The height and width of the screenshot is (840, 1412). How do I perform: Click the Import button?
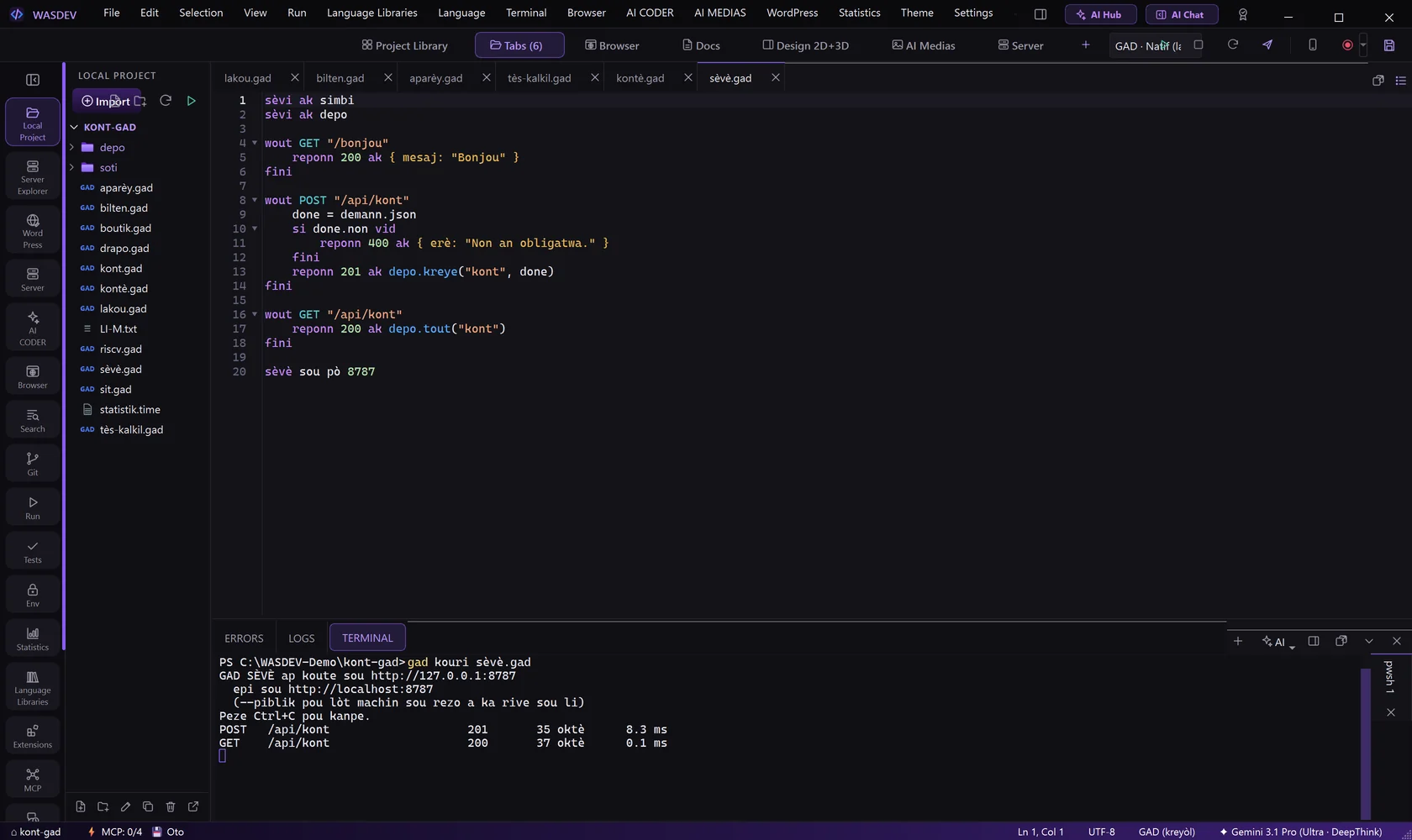pos(106,102)
